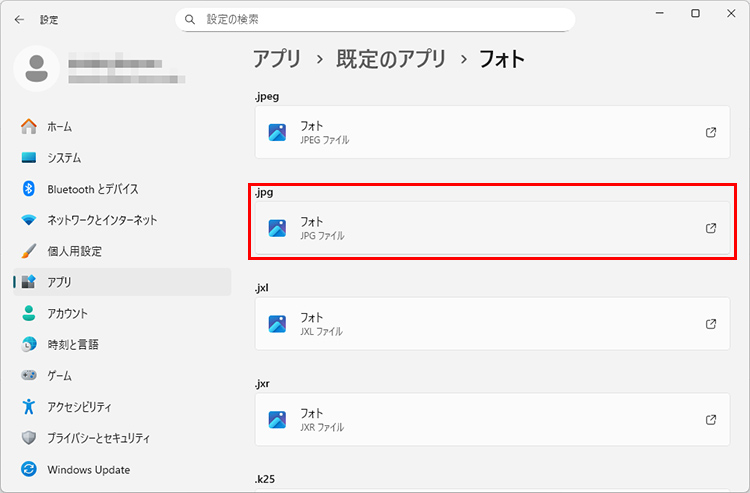Screen dimensions: 750x493
Task: Click the 時刻と言語 globe clock icon
Action: click(x=29, y=344)
